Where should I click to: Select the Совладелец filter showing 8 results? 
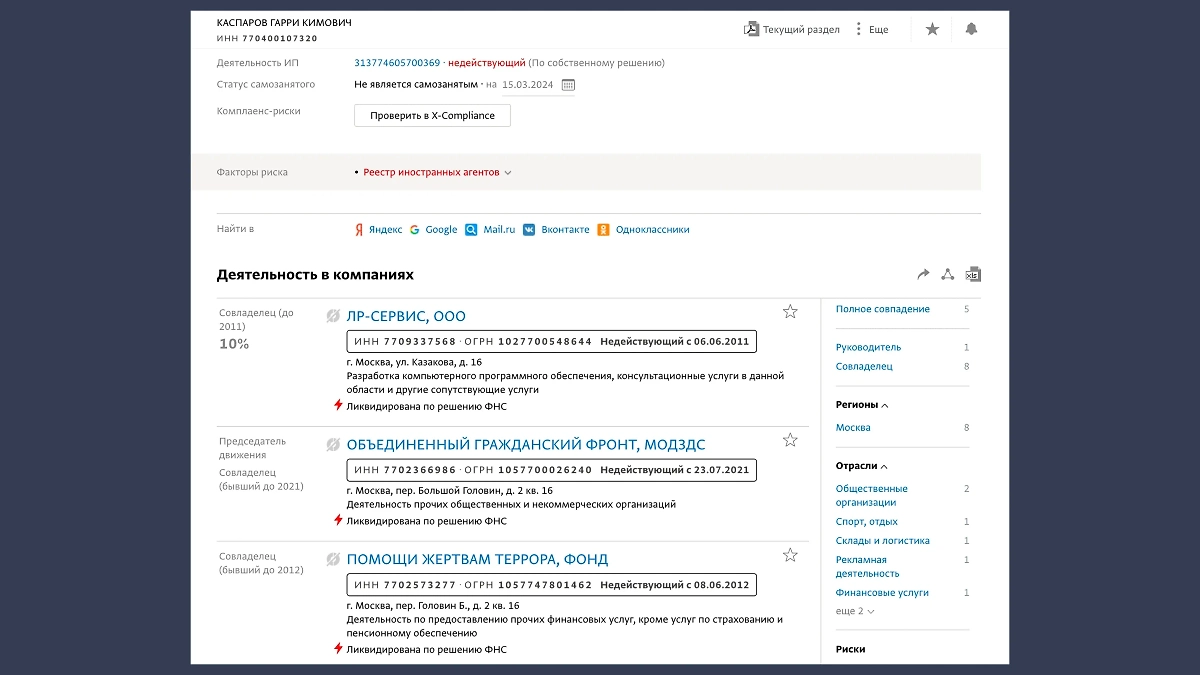[x=863, y=366]
